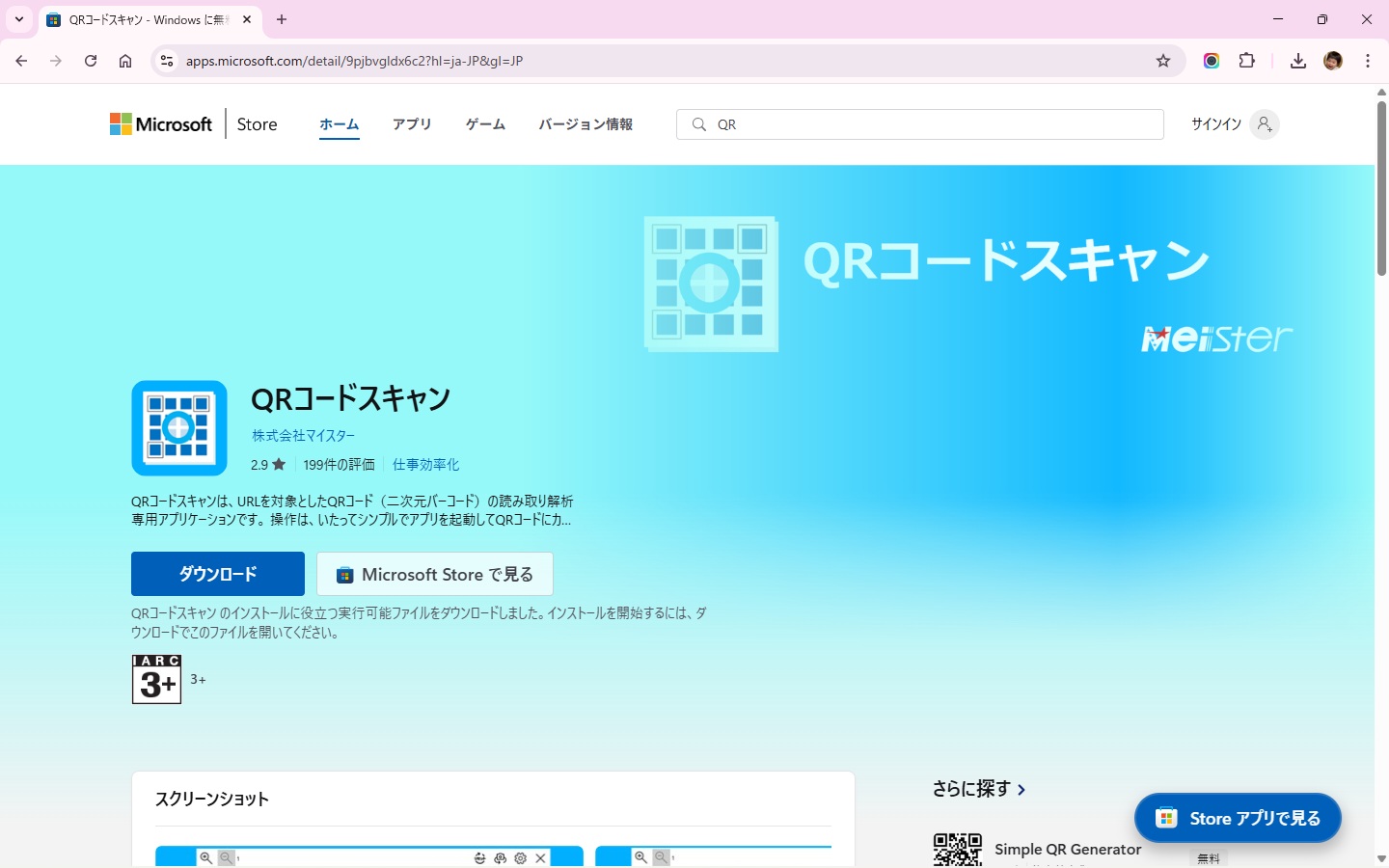The image size is (1389, 868).
Task: Bookmark this page with the star icon
Action: pos(1163,61)
